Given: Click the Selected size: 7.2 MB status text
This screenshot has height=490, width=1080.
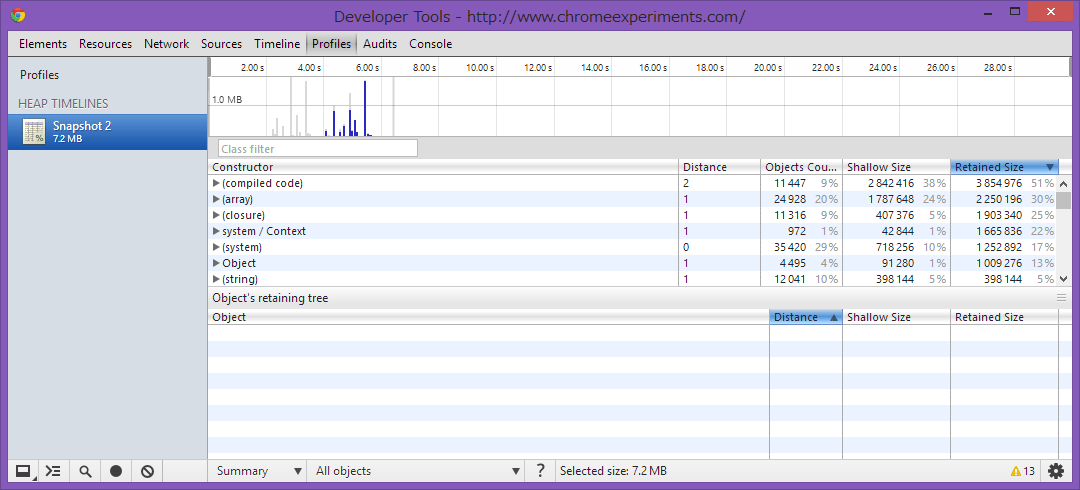Looking at the screenshot, I should point(613,471).
